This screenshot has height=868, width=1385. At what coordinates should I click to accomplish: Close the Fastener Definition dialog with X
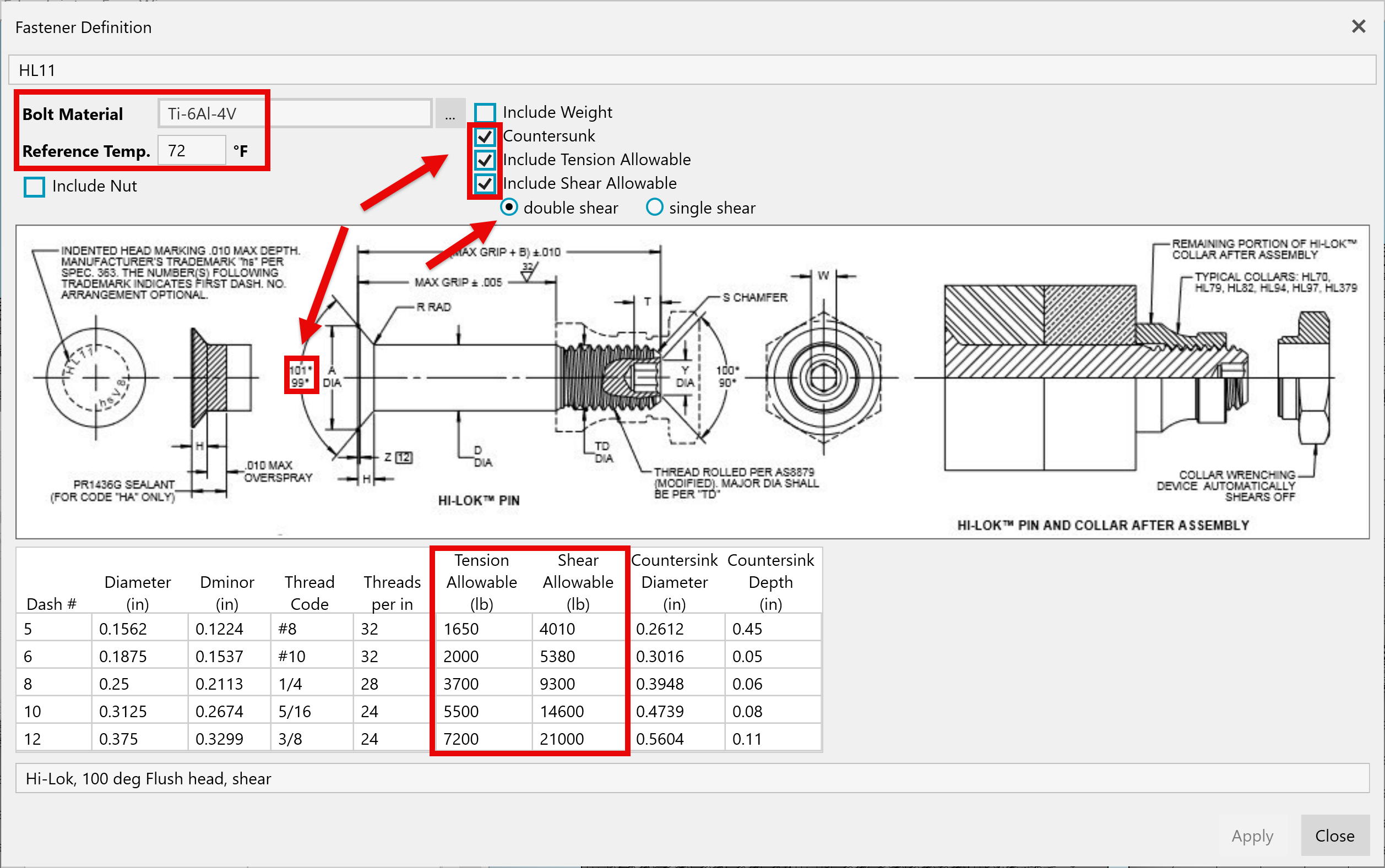[x=1358, y=26]
